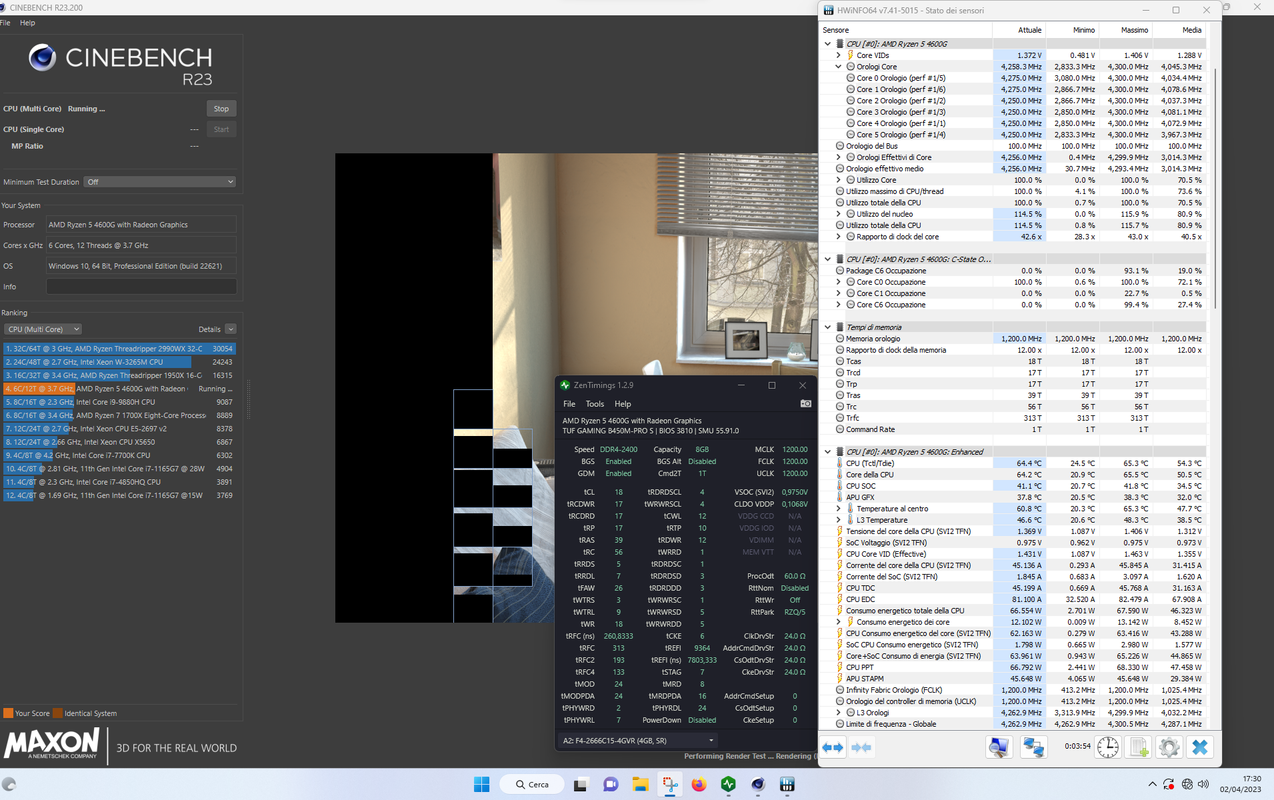Open Cinebench File menu
Viewport: 1274px width, 800px height.
pyautogui.click(x=6, y=23)
